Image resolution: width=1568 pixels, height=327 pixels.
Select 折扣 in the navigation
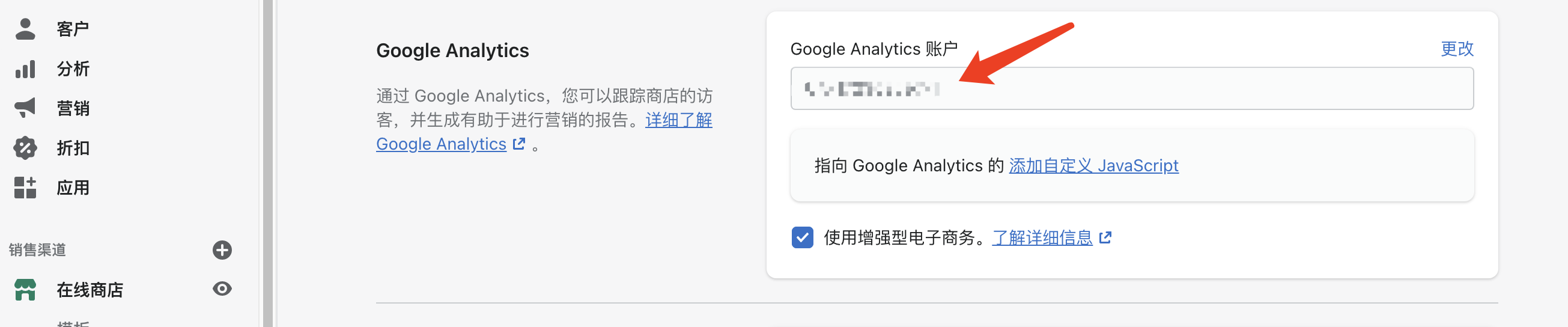point(73,148)
